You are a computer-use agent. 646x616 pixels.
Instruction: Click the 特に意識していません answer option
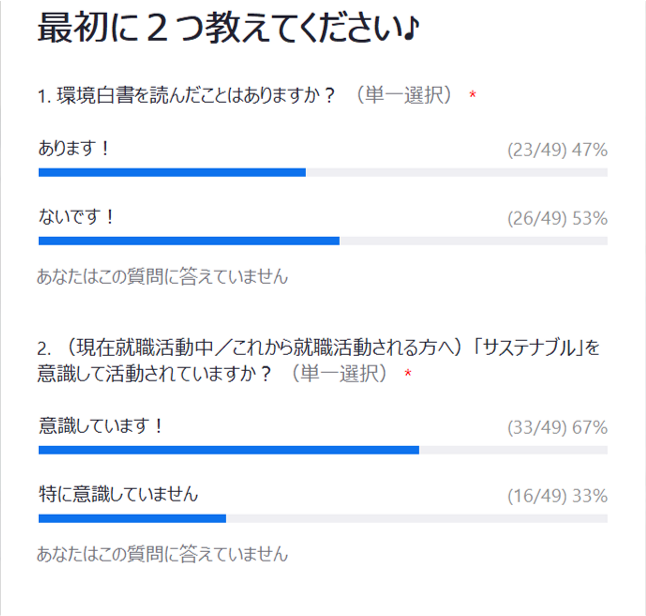[x=118, y=494]
